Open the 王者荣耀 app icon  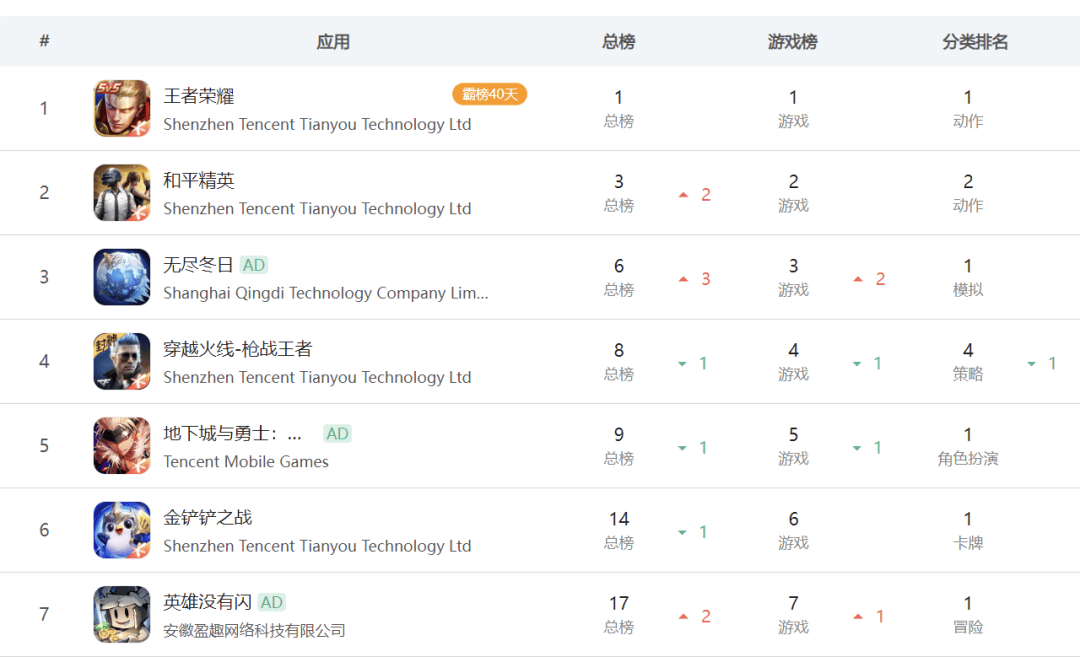[x=122, y=108]
